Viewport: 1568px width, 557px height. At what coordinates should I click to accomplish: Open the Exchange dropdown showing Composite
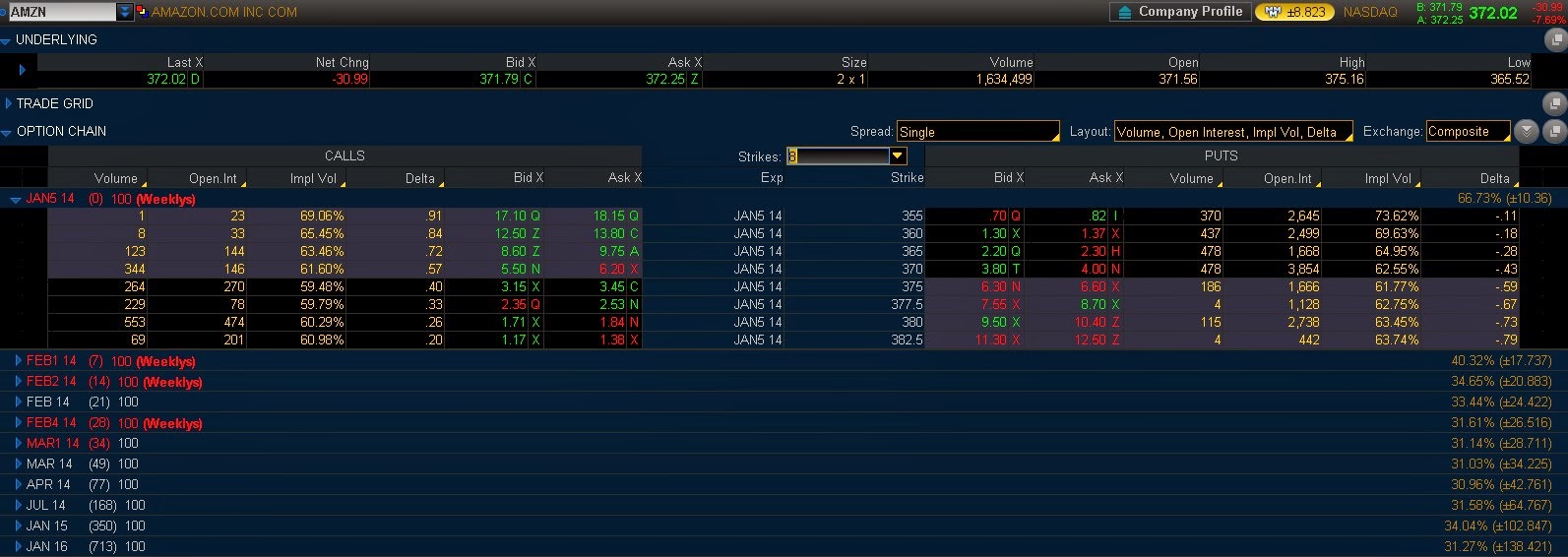tap(1469, 132)
